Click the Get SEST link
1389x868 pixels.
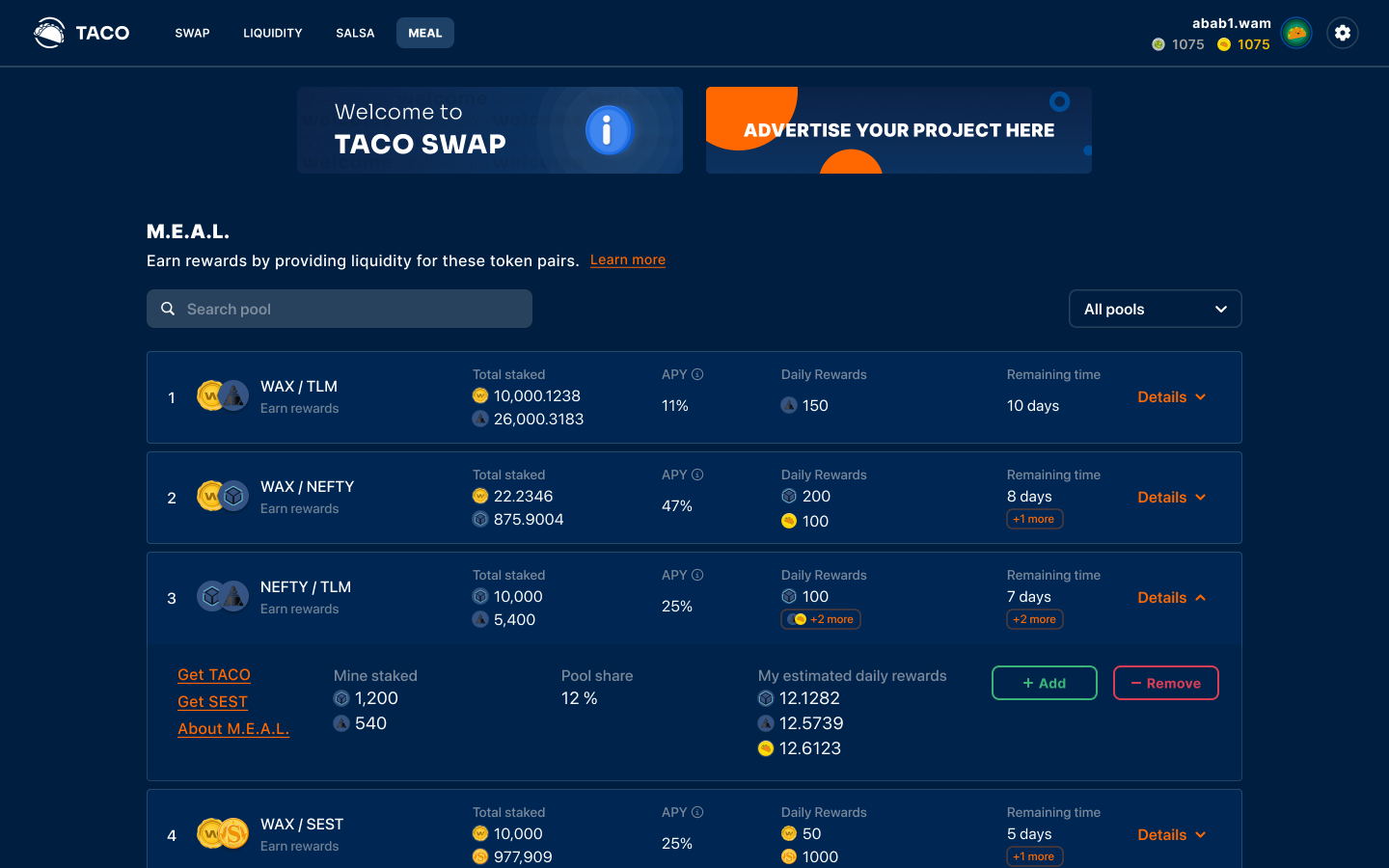coord(213,702)
